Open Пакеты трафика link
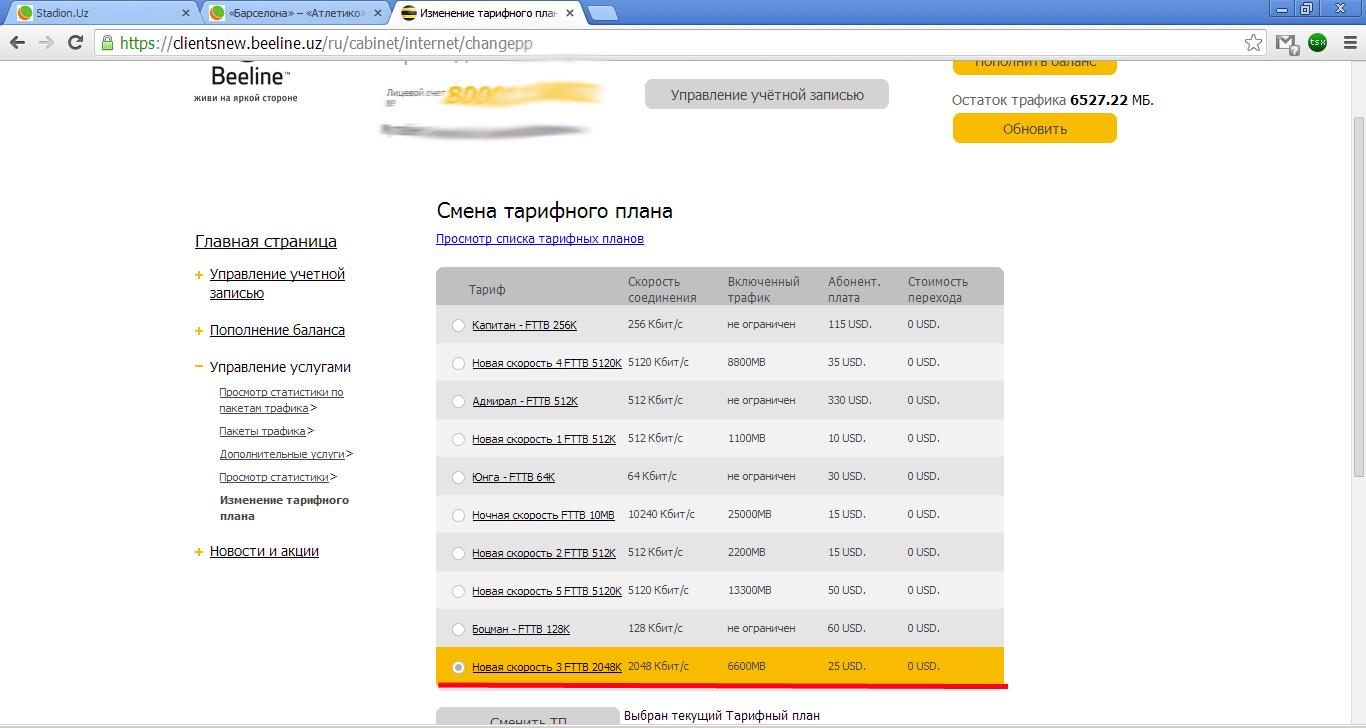Viewport: 1366px width, 728px height. 262,431
